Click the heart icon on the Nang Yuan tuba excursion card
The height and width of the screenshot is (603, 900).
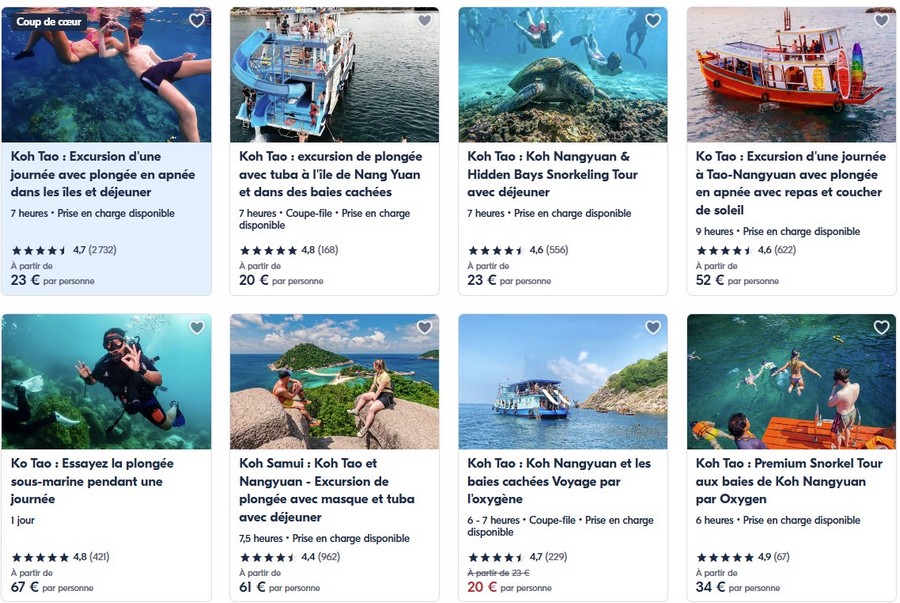point(425,20)
